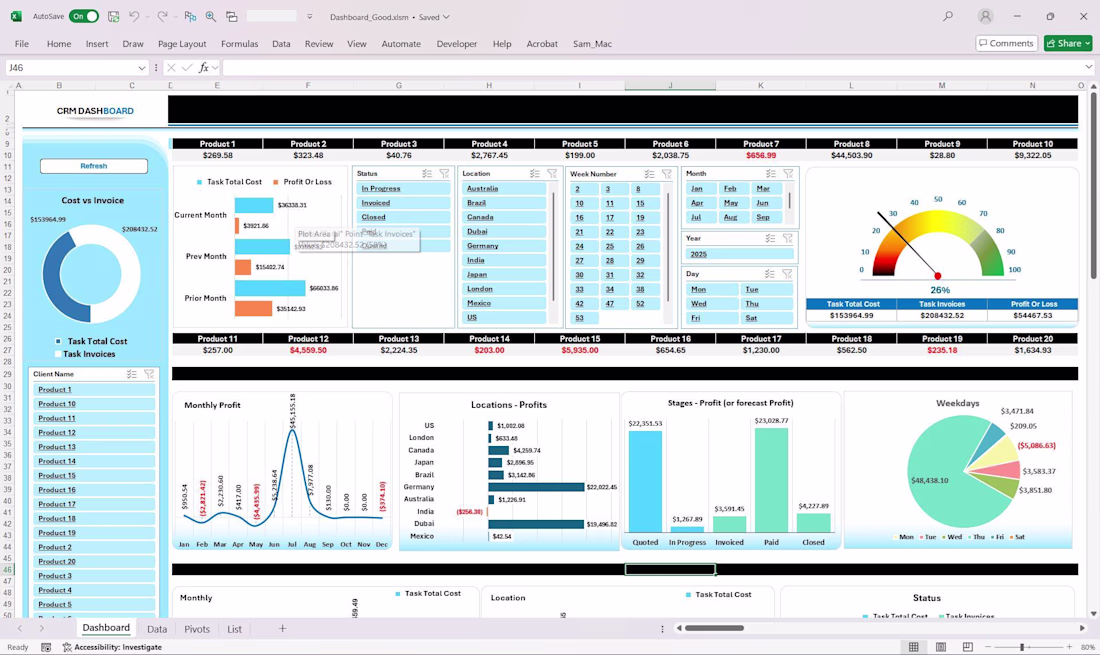The image size is (1100, 655).
Task: Toggle multi-select on the Day slicer
Action: pyautogui.click(x=770, y=274)
